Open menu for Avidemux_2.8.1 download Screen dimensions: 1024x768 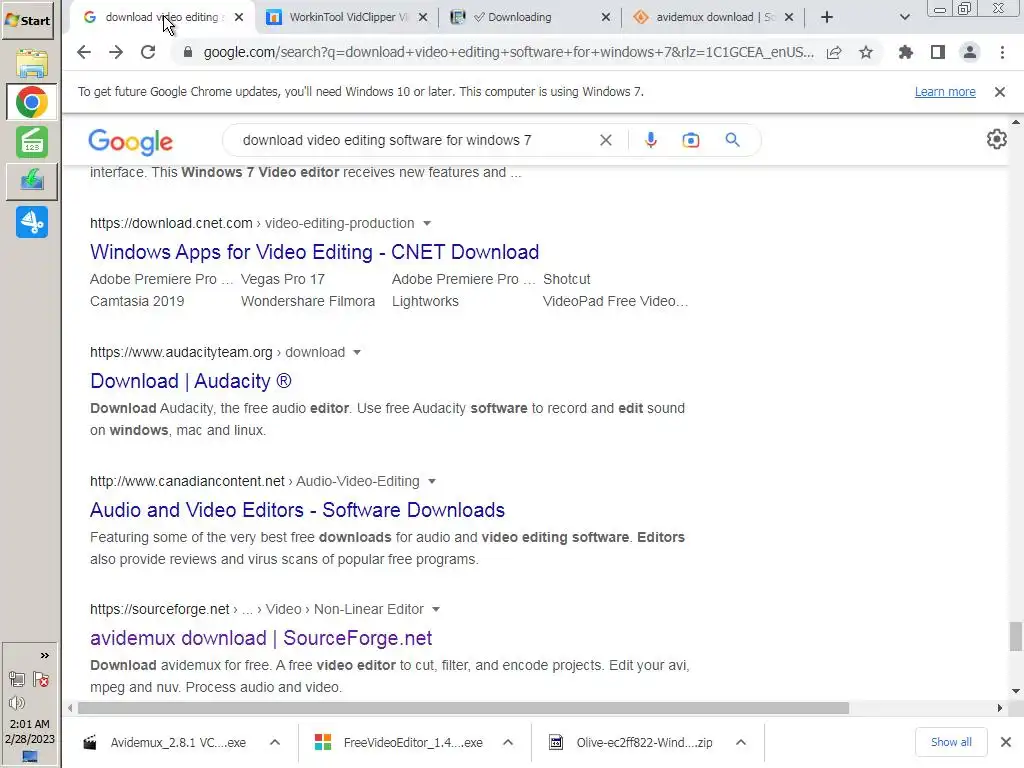pyautogui.click(x=275, y=742)
